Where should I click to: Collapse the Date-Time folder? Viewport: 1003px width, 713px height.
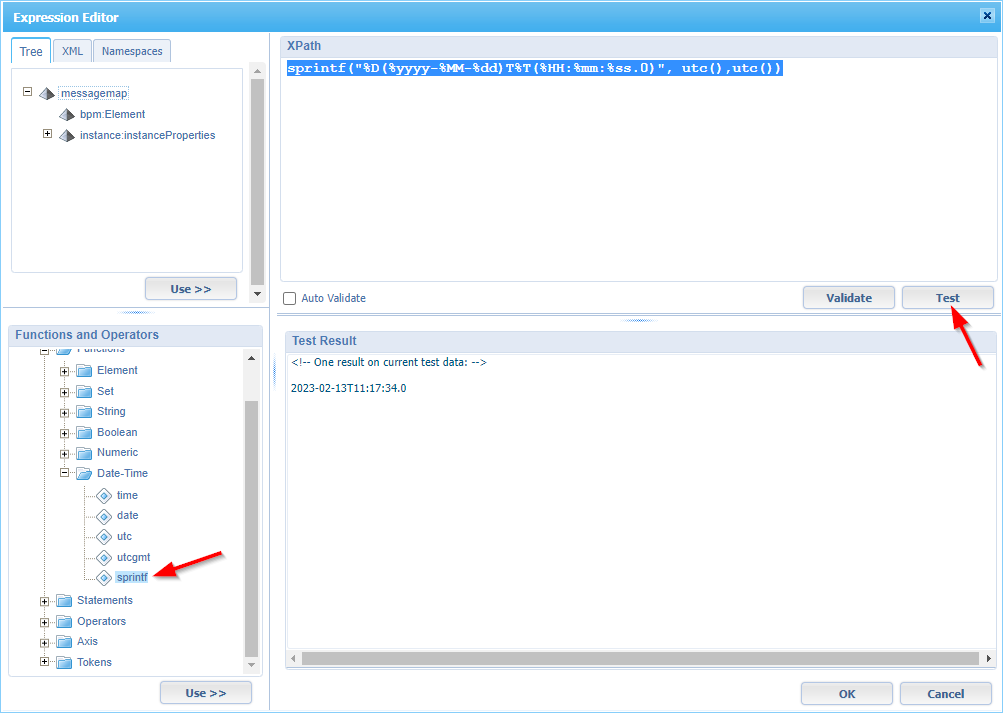point(65,474)
